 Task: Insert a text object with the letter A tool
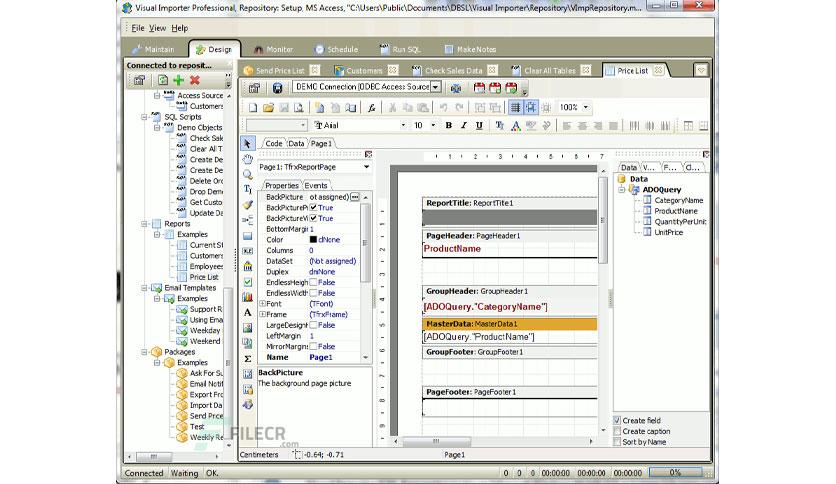[x=247, y=312]
